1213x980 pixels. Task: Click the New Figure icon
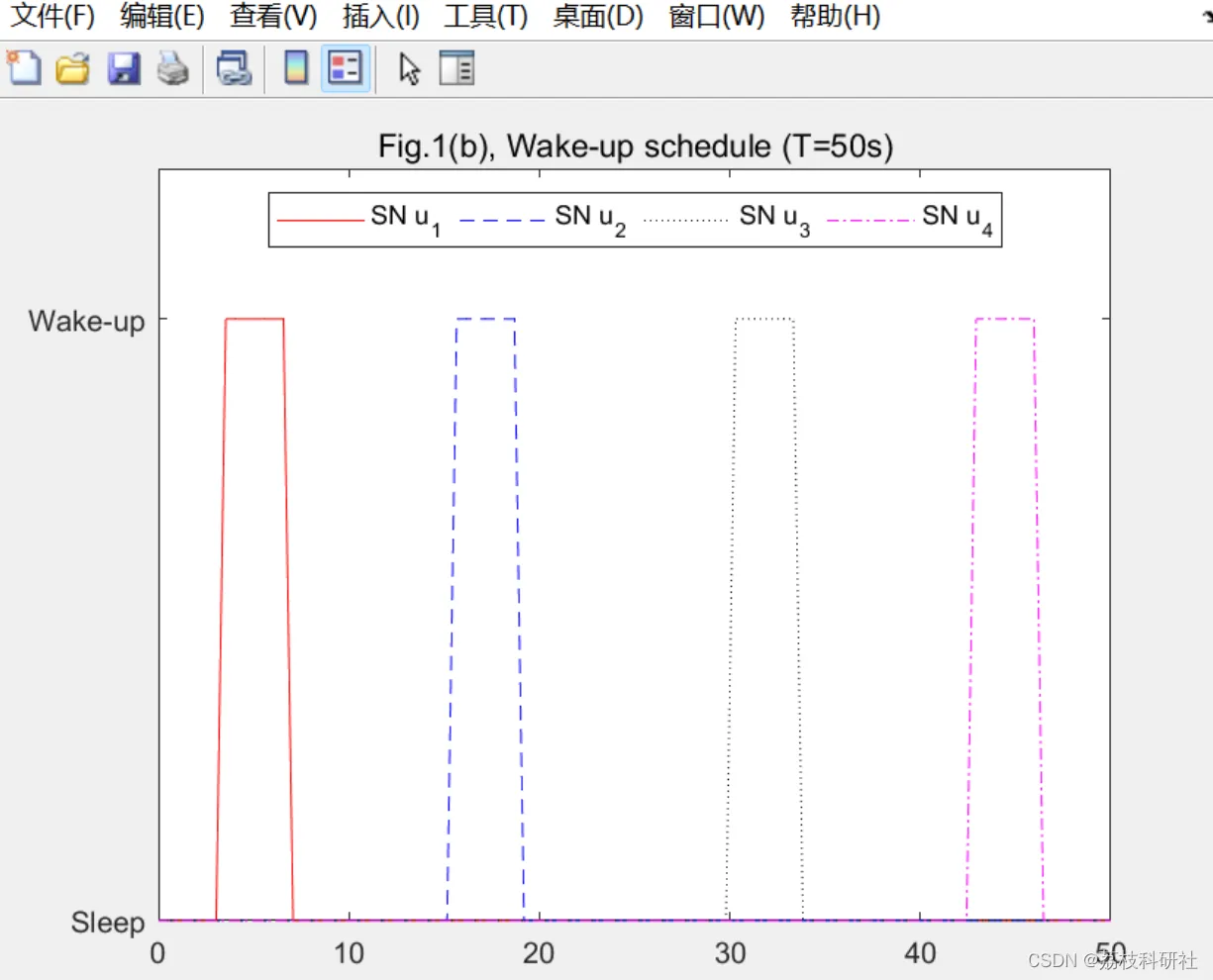pos(25,68)
